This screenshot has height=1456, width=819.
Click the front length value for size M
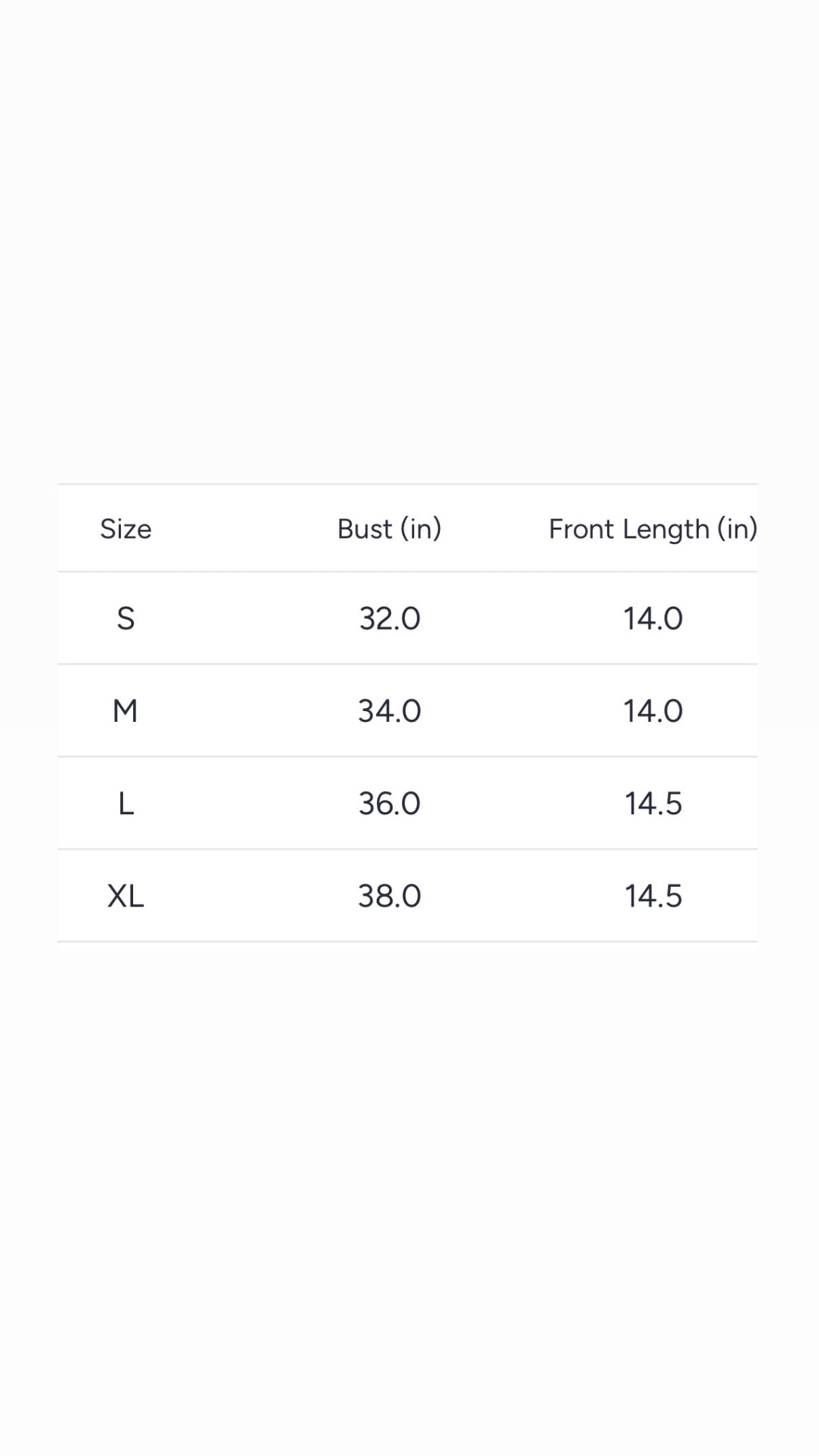(653, 711)
